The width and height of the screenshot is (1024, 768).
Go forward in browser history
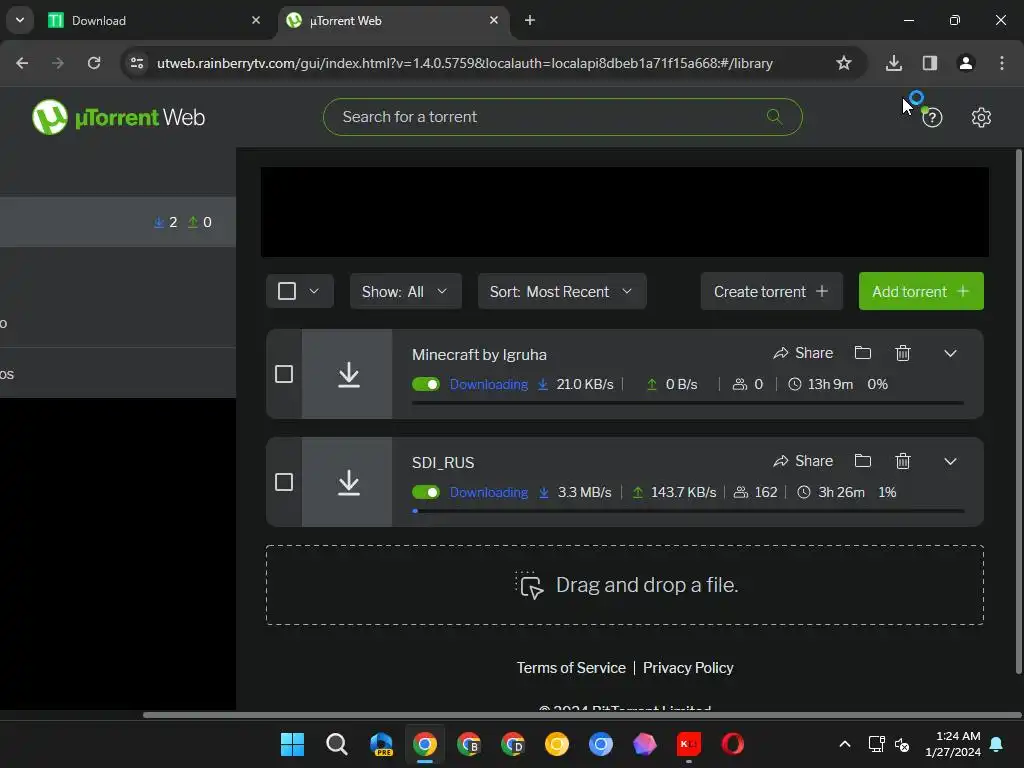pos(58,63)
